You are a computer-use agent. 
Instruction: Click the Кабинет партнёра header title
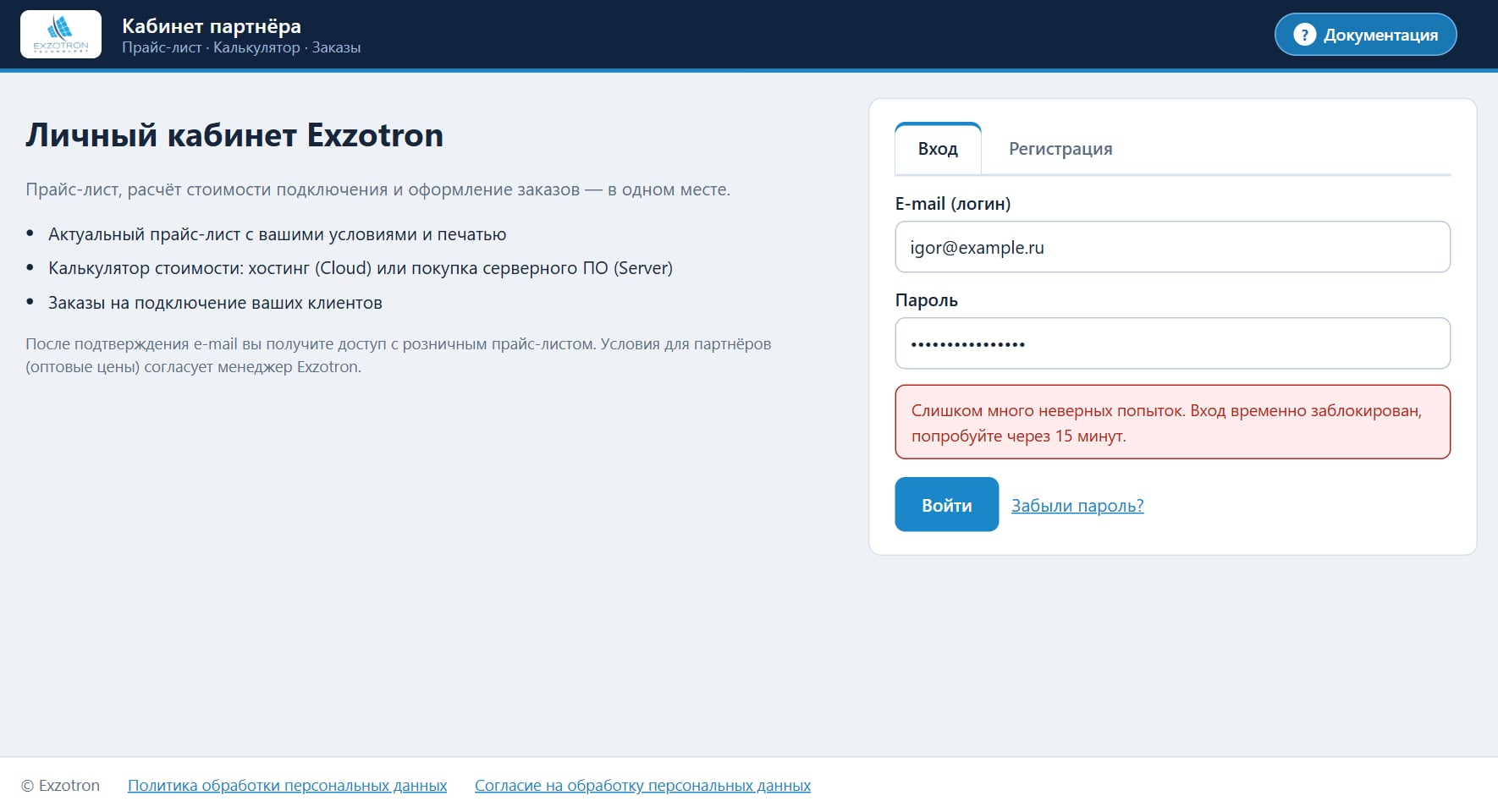(x=212, y=26)
